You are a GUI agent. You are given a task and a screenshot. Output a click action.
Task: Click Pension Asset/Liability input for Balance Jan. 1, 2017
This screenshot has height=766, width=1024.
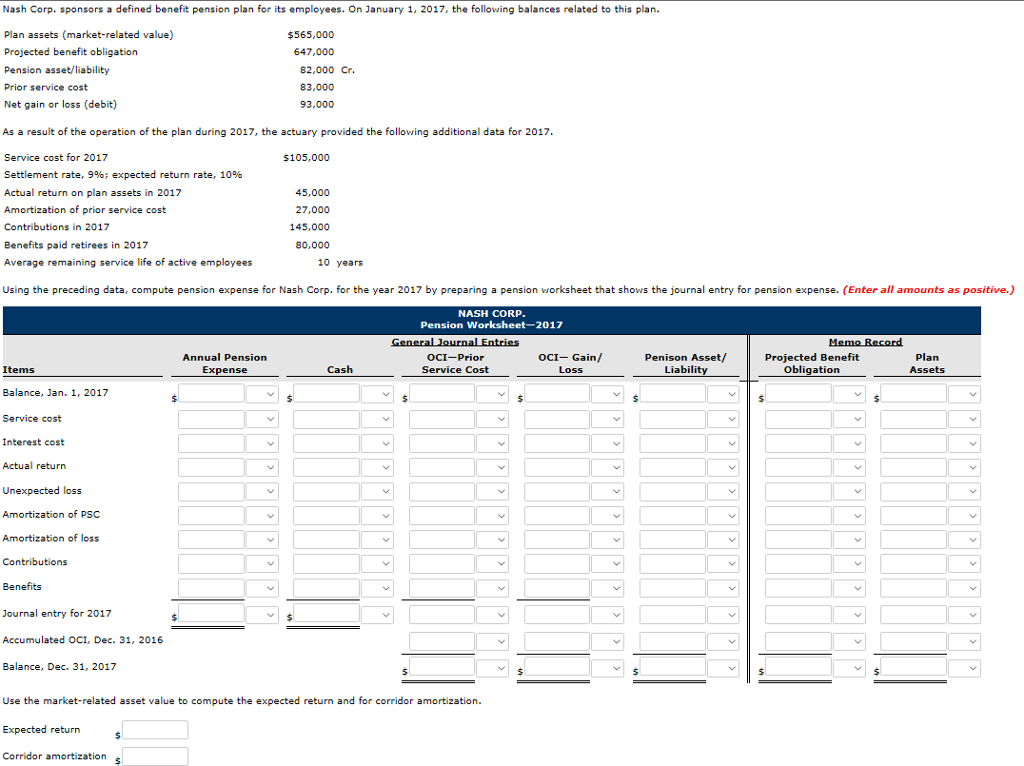[x=673, y=394]
